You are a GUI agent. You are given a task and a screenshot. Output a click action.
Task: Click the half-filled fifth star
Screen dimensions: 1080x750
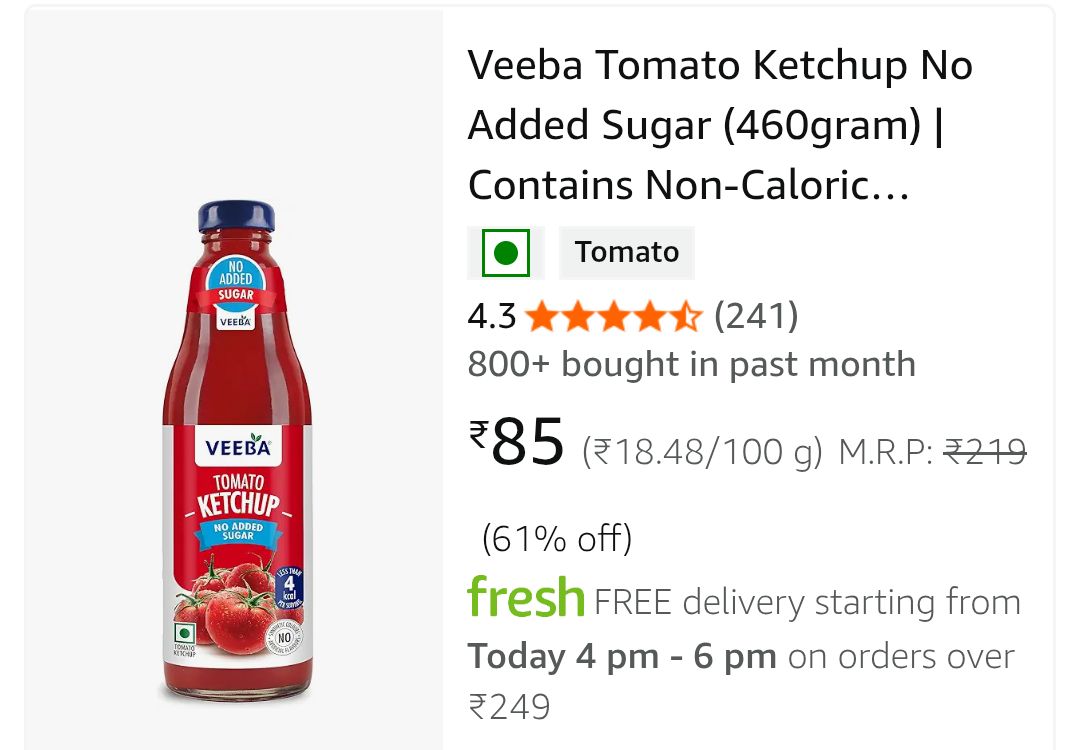tap(687, 317)
